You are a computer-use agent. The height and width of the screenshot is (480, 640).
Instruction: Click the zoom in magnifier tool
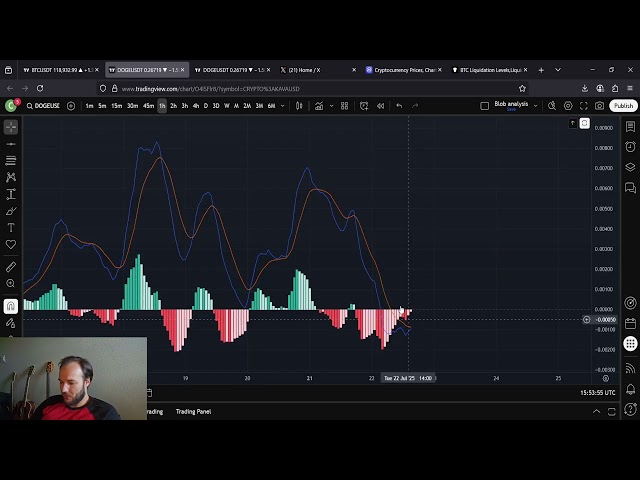(x=11, y=284)
